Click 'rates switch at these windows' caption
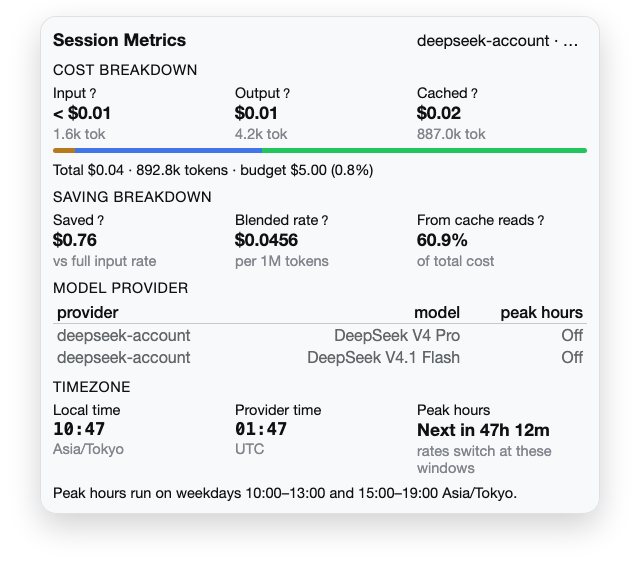640x562 pixels. point(484,460)
